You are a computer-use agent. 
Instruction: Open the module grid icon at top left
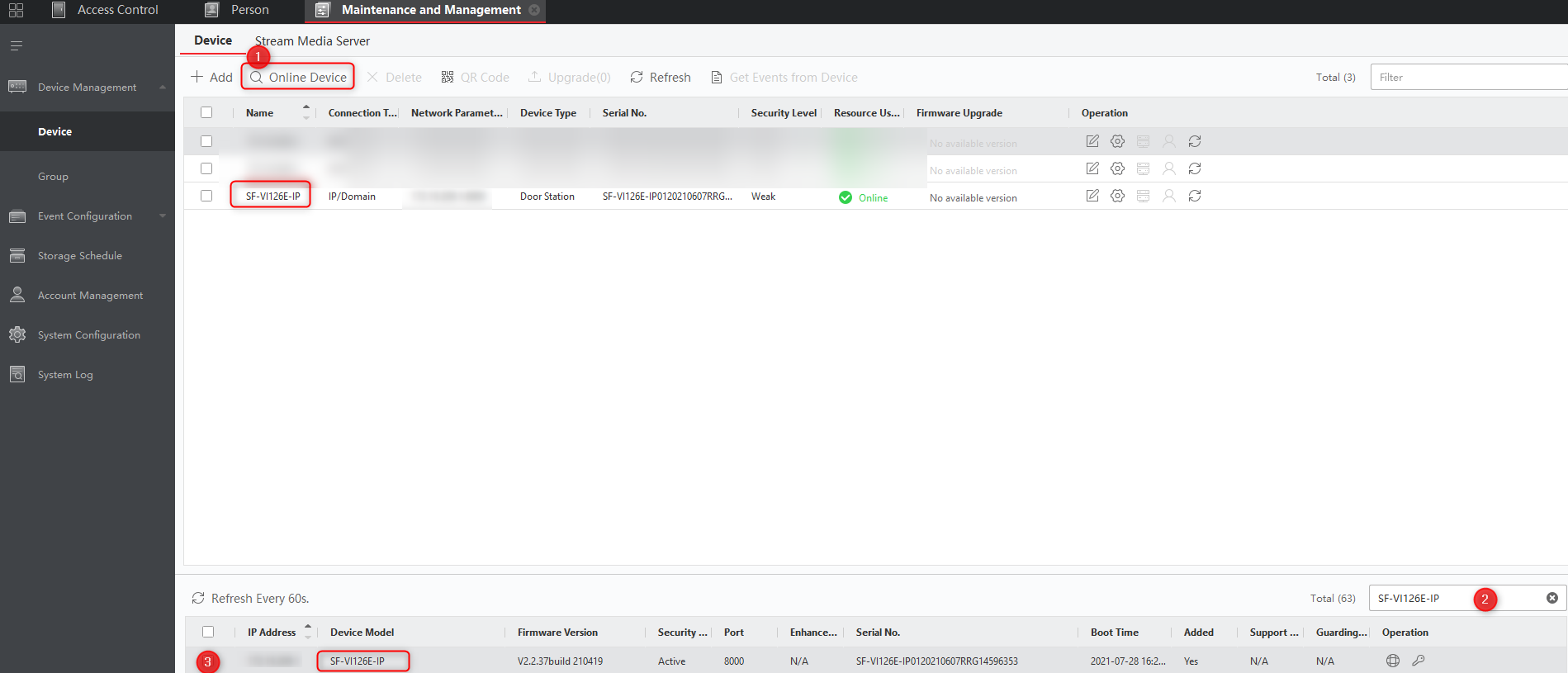(16, 10)
